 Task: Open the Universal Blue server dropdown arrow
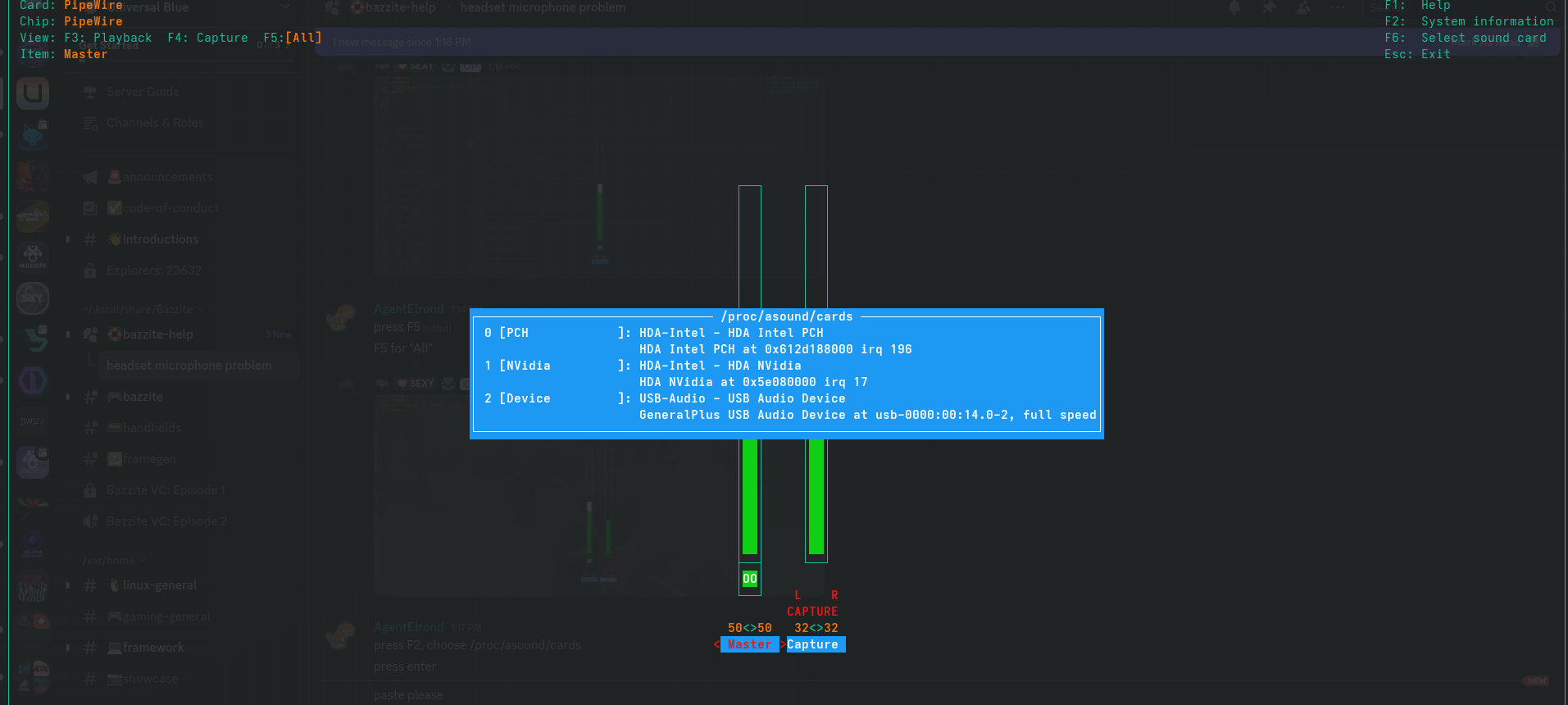285,7
